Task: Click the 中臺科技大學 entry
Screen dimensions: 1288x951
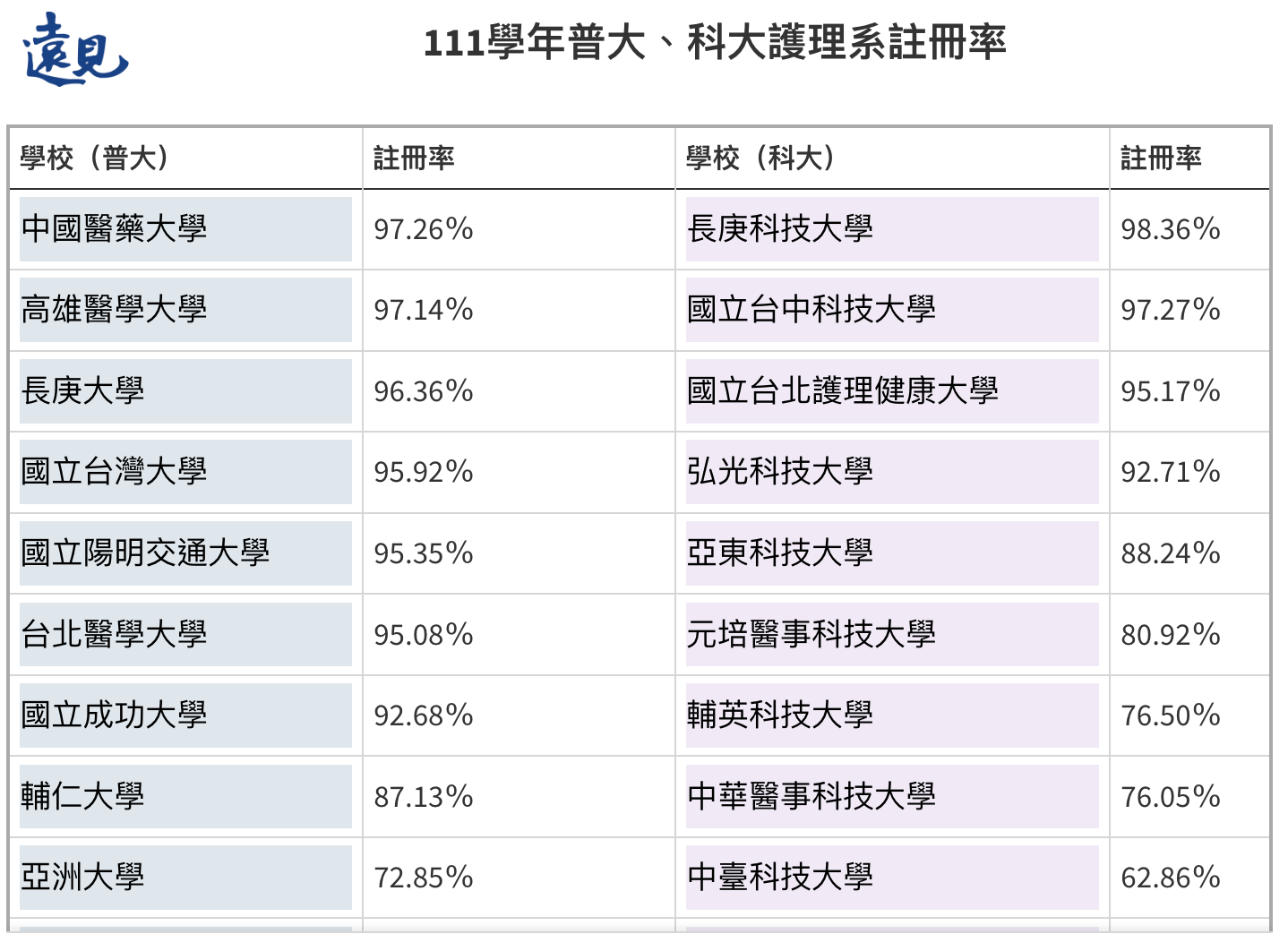Action: coord(892,878)
